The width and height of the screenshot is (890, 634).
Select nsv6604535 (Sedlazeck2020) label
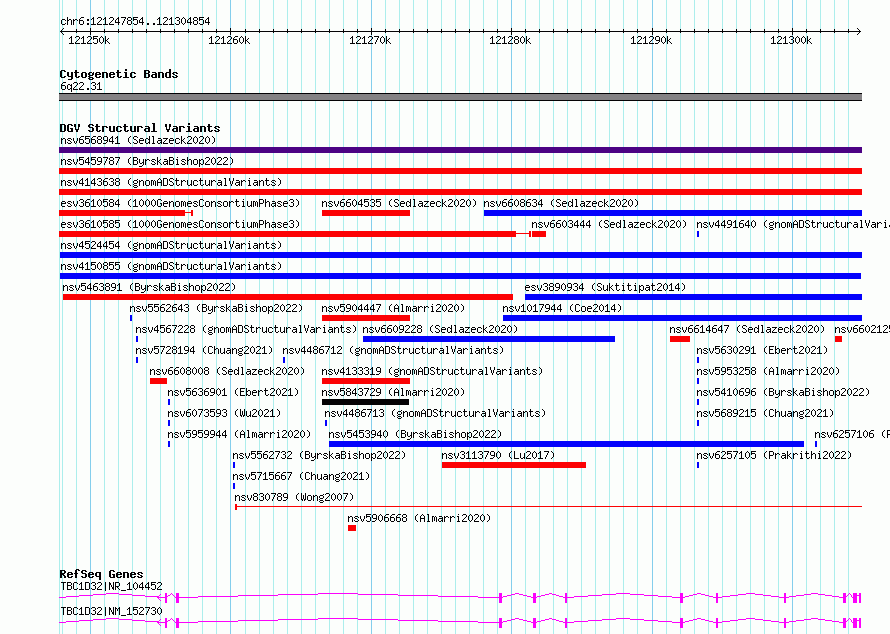coord(399,203)
